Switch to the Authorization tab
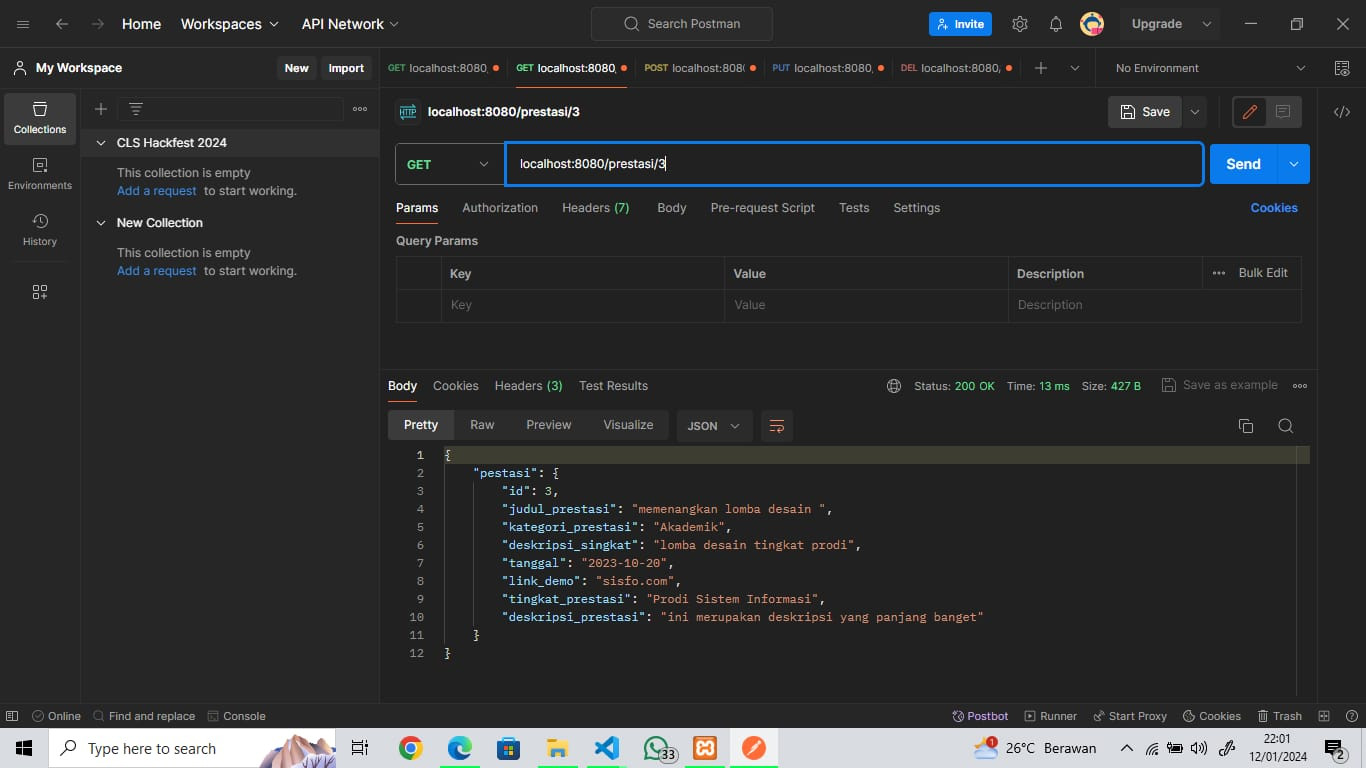The image size is (1366, 768). 500,208
